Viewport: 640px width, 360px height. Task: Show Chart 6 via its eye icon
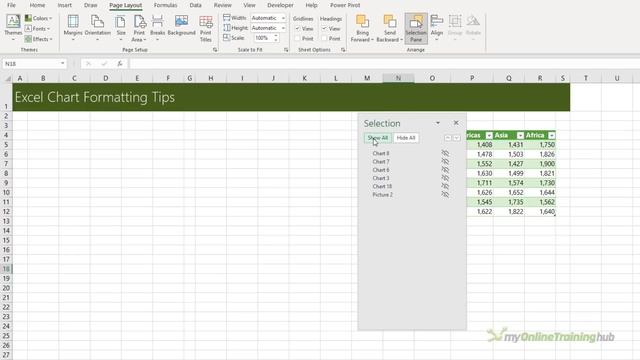(445, 170)
